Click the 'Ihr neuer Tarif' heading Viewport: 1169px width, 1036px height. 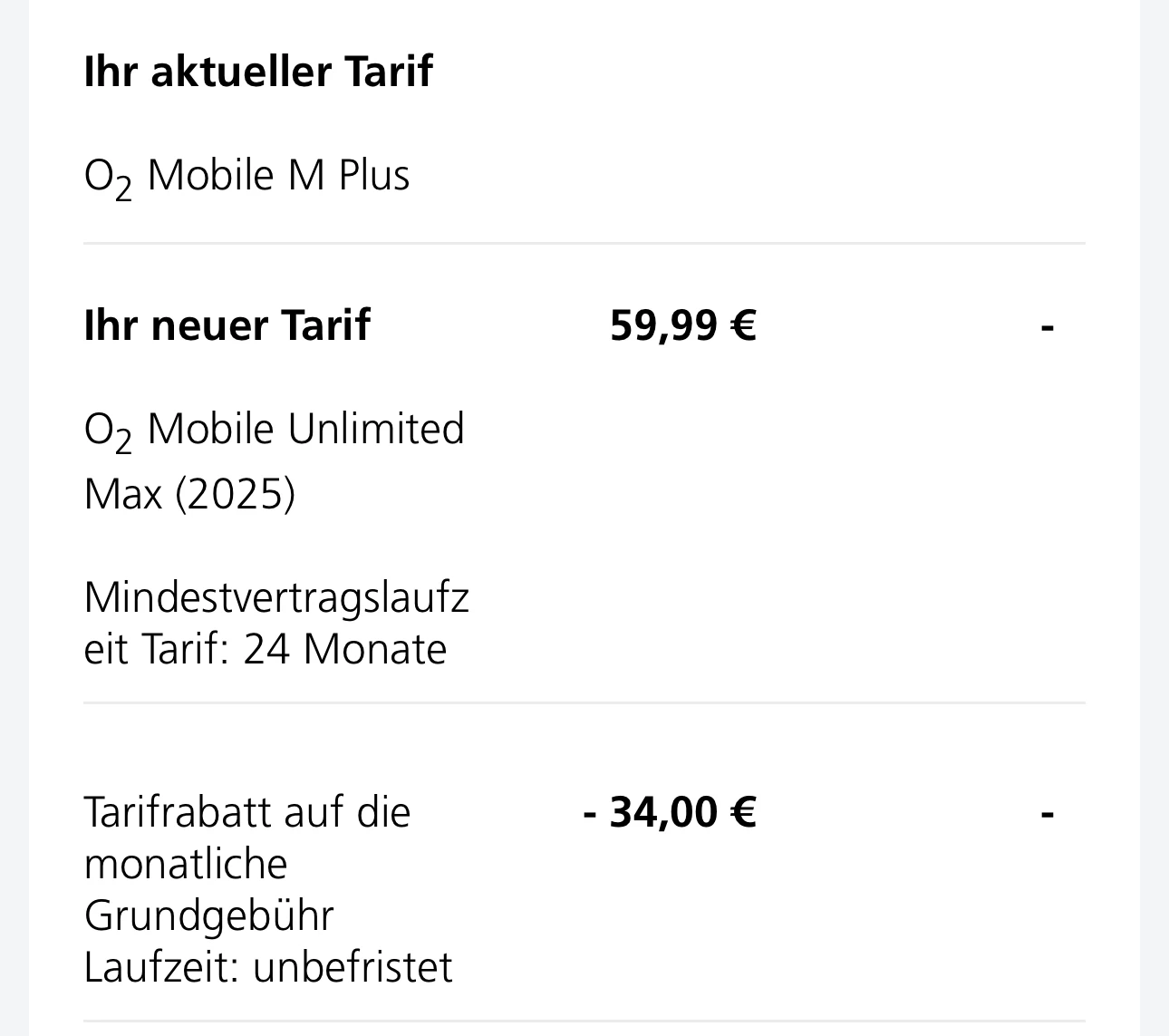click(227, 324)
